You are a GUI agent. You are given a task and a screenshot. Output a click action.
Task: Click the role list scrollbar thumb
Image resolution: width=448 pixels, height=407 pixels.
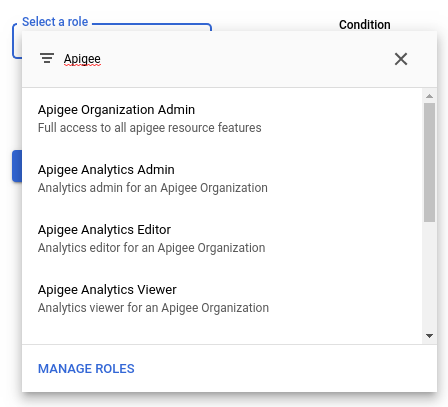point(429,162)
